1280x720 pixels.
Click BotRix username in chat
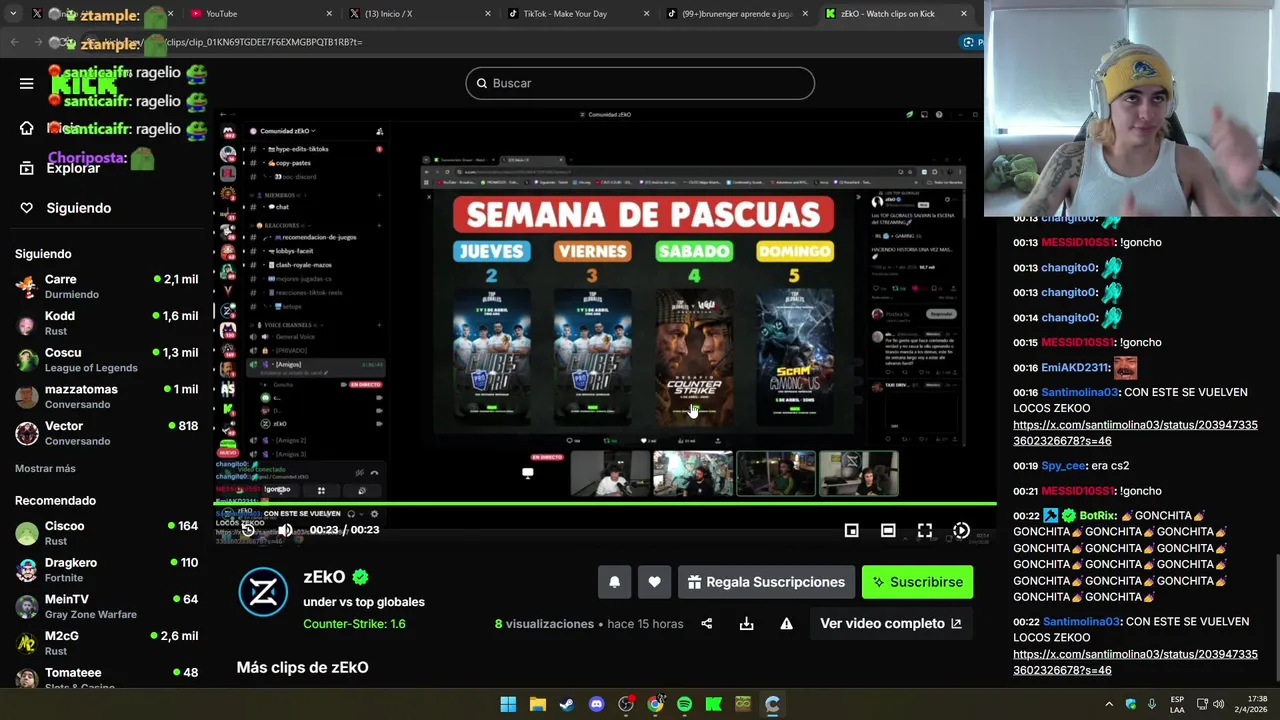tap(1097, 516)
